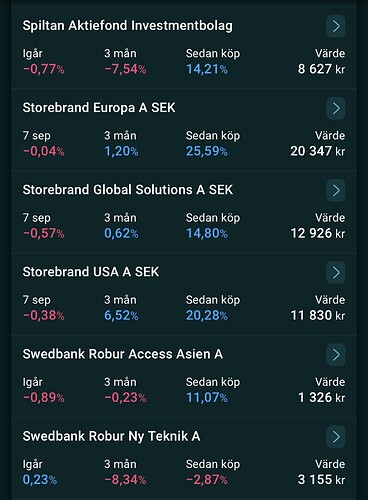Tap the Storebrand USA A SEK chevron
The width and height of the screenshot is (368, 500).
click(336, 272)
